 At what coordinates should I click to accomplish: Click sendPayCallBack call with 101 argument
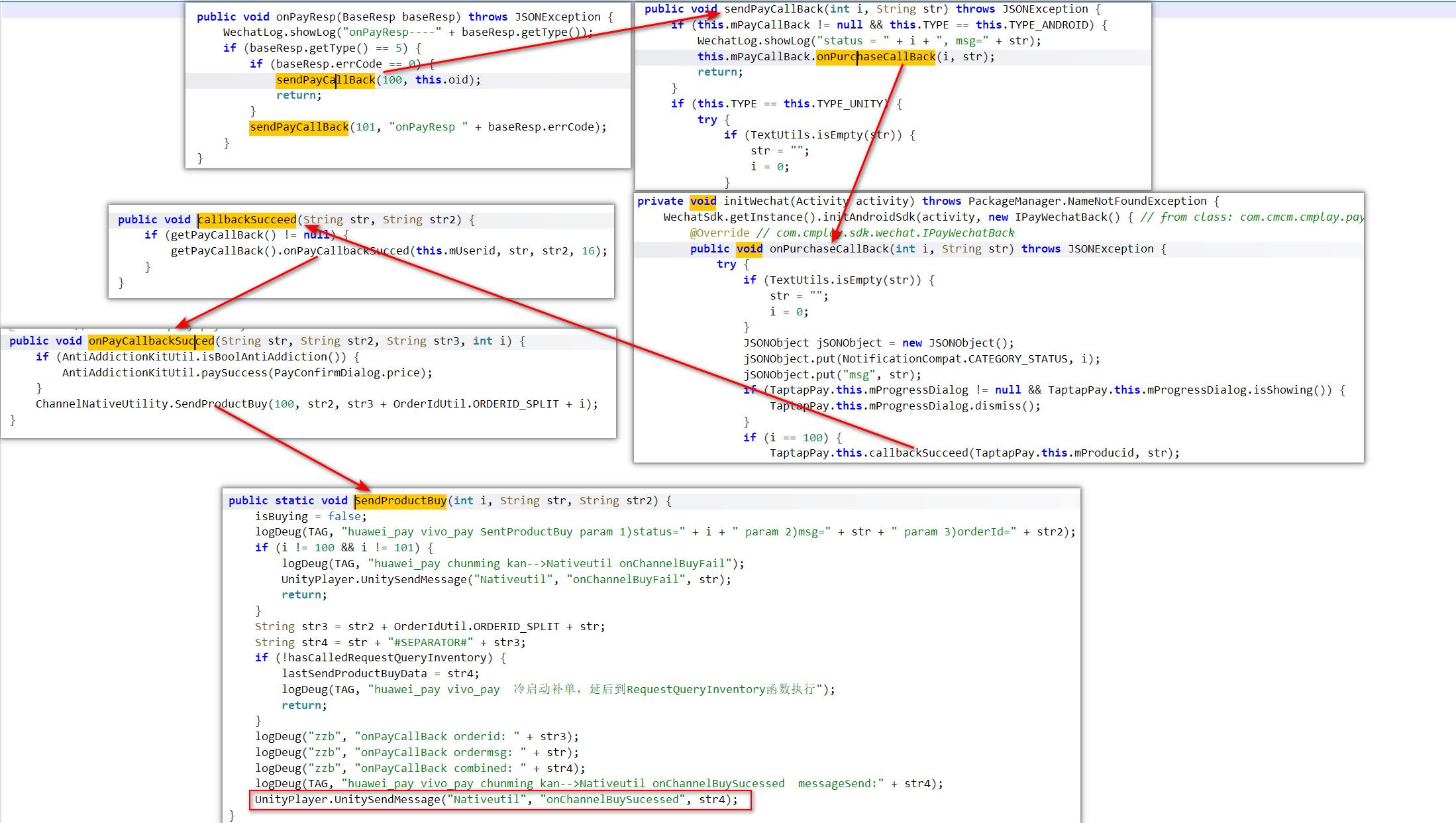(x=299, y=127)
